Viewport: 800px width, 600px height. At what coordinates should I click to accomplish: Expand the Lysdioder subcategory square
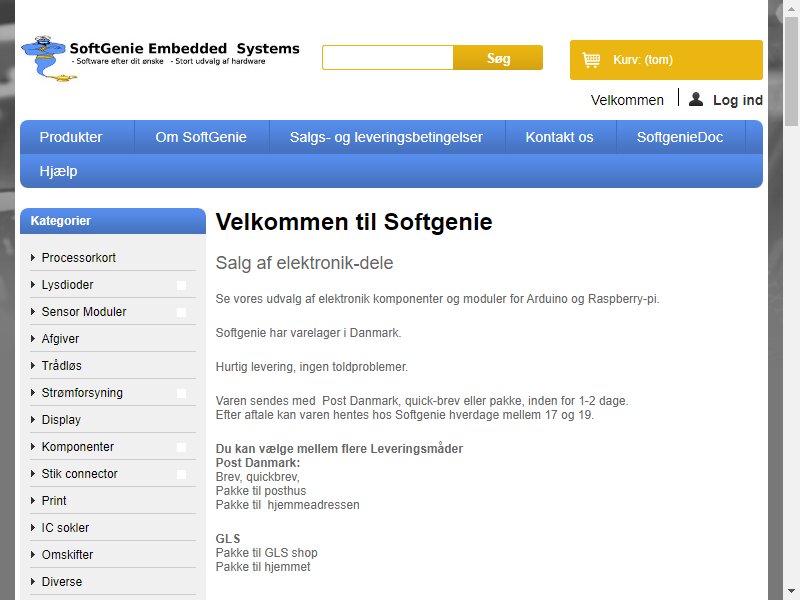(x=181, y=285)
